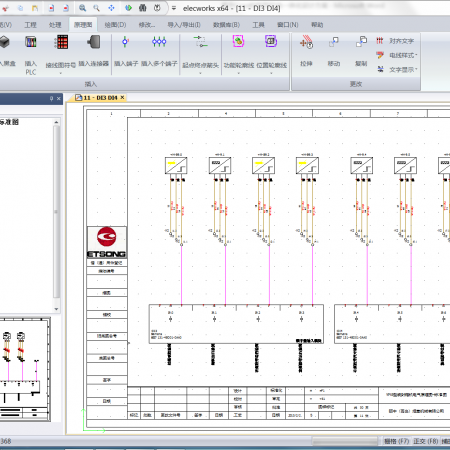This screenshot has width=450, height=450.
Task: Select the ETSONG logo in the drawing
Action: pos(107,242)
